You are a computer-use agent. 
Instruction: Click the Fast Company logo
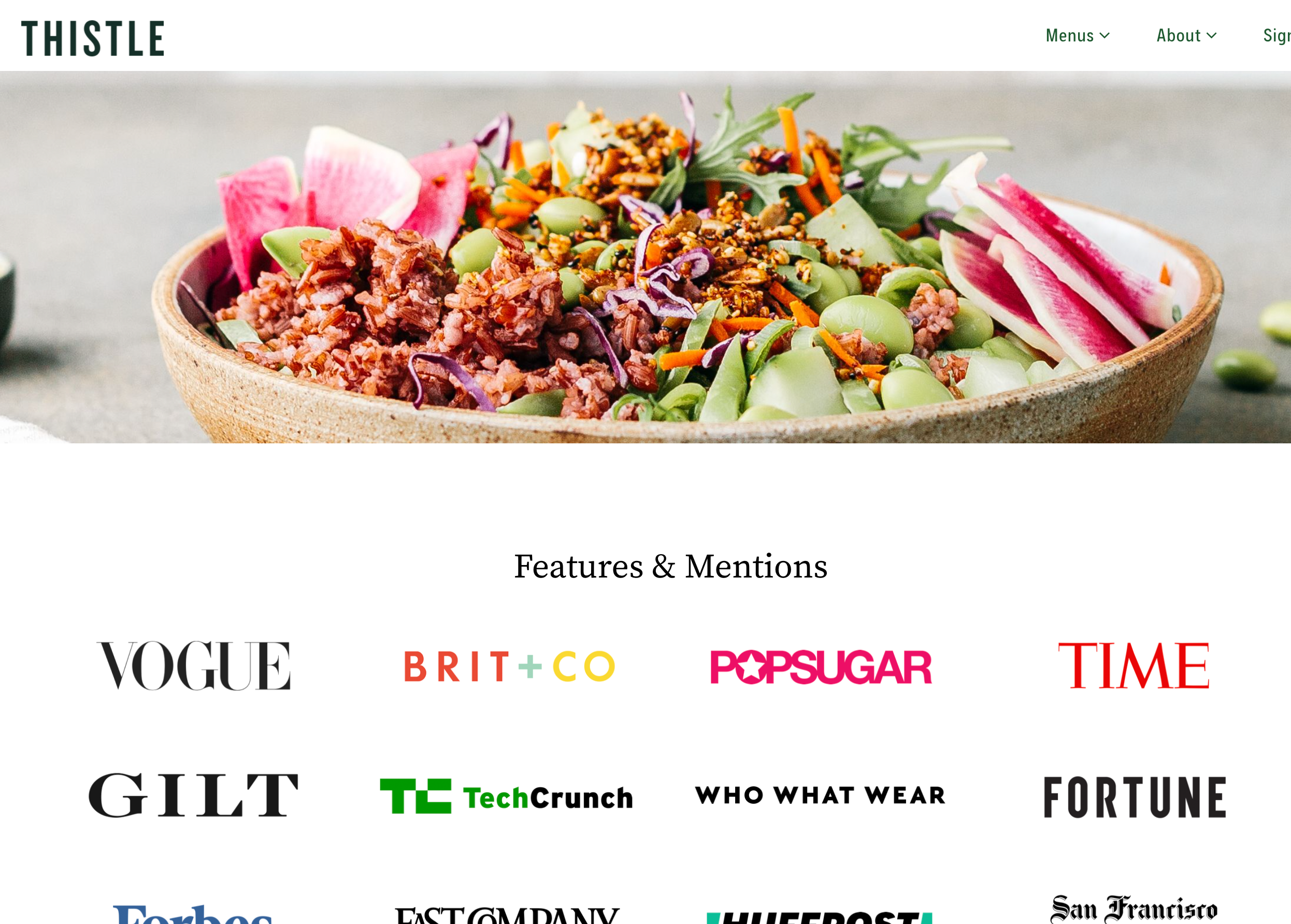(x=507, y=915)
